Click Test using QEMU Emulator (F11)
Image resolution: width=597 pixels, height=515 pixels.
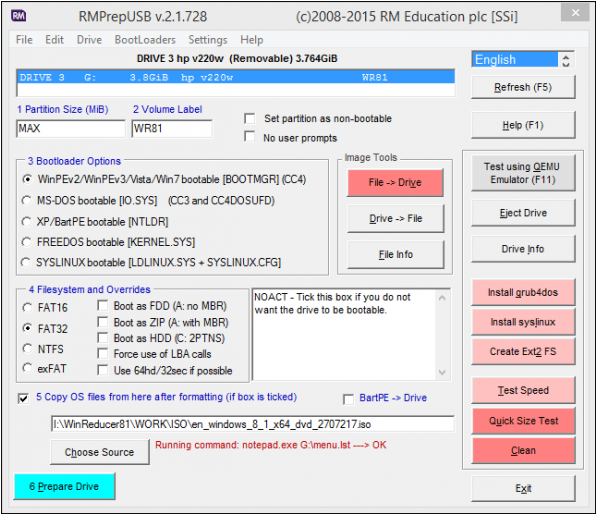coord(523,173)
